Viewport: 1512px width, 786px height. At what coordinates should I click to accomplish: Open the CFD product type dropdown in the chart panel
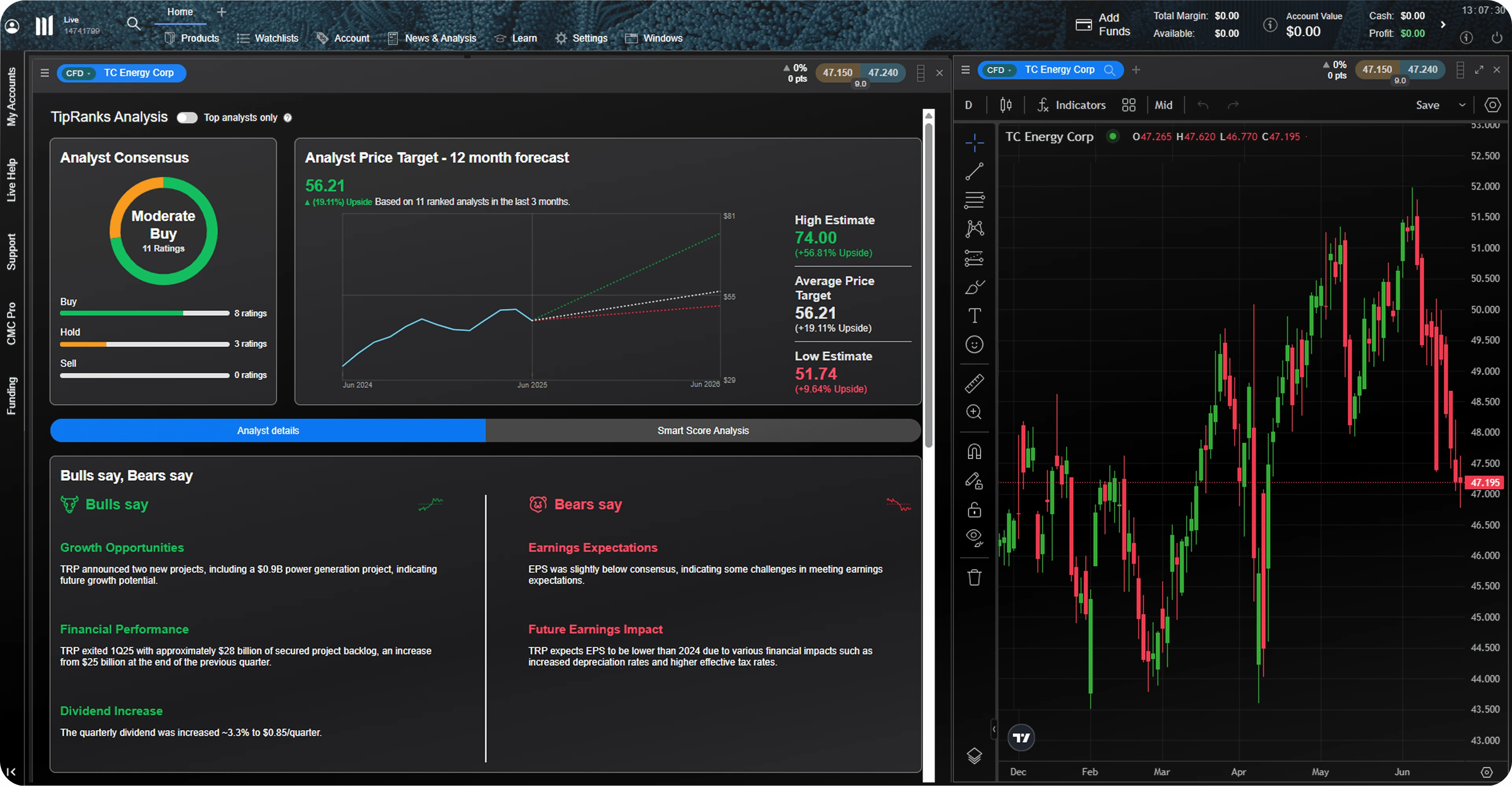point(999,70)
